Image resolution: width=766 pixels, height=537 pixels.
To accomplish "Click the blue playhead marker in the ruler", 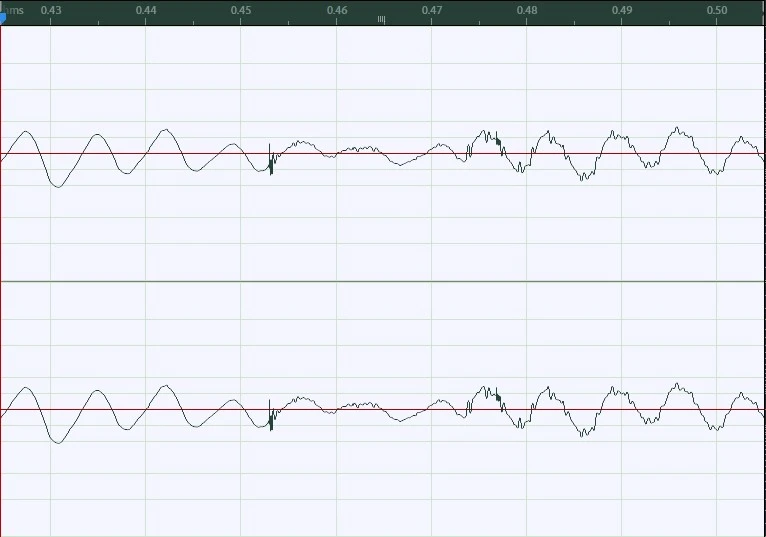I will click(3, 16).
